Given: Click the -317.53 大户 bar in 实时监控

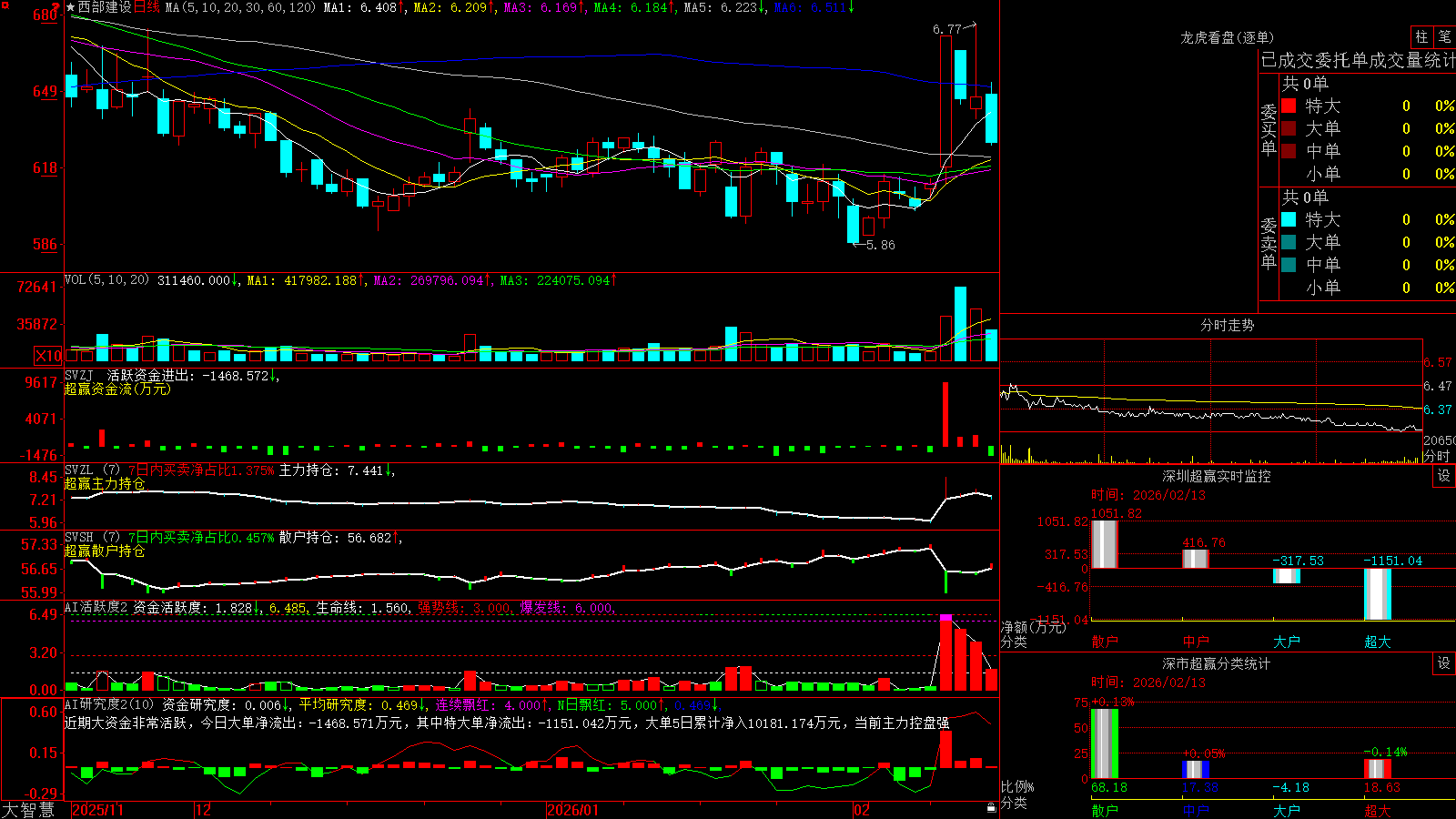Looking at the screenshot, I should pyautogui.click(x=1286, y=576).
